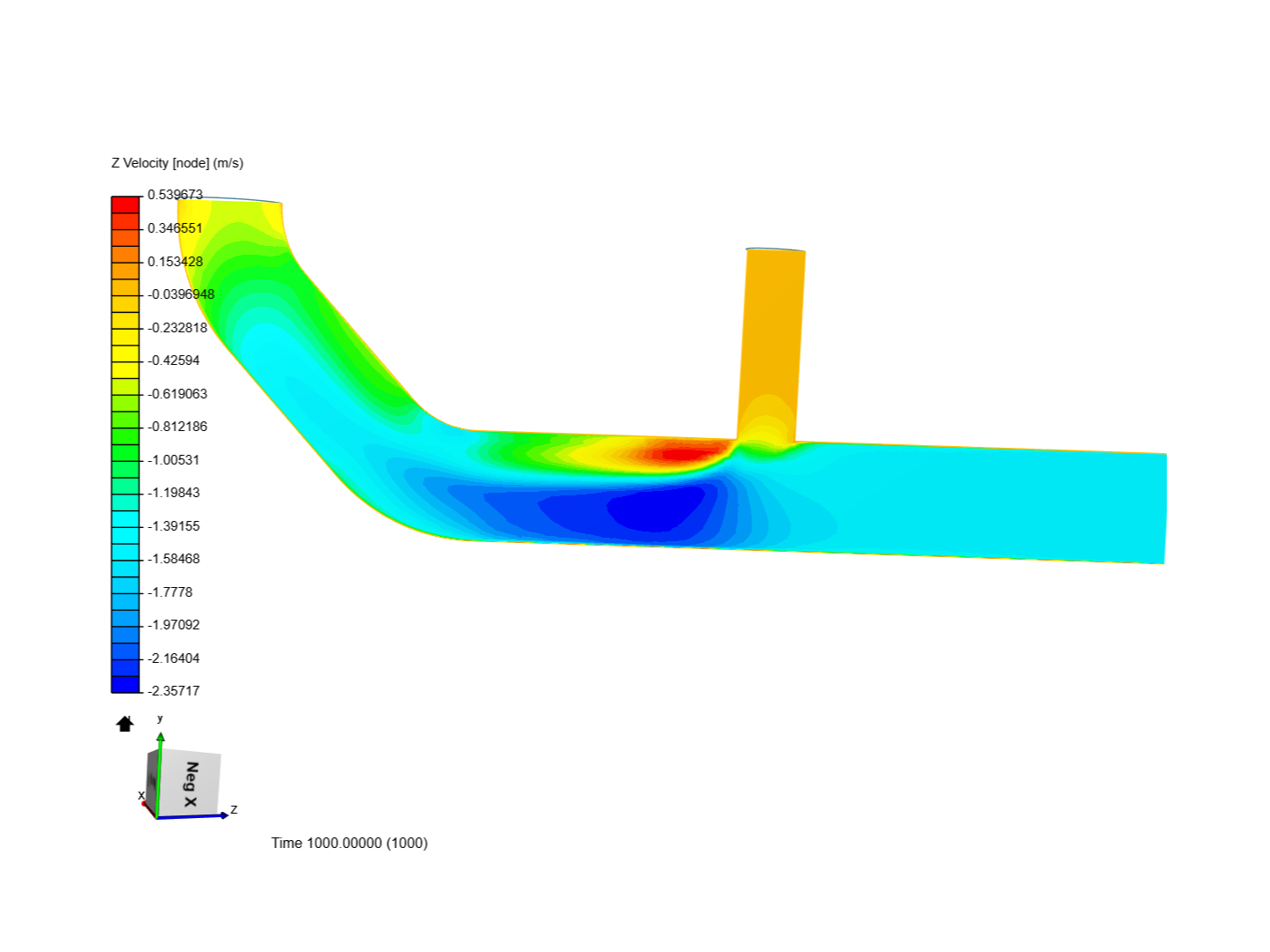Viewport: 1270px width, 952px height.
Task: Click legend value -0.232818
Action: pyautogui.click(x=177, y=328)
